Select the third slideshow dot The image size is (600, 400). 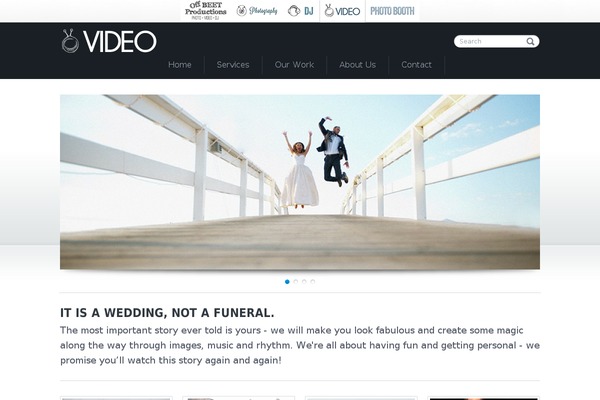coord(304,282)
